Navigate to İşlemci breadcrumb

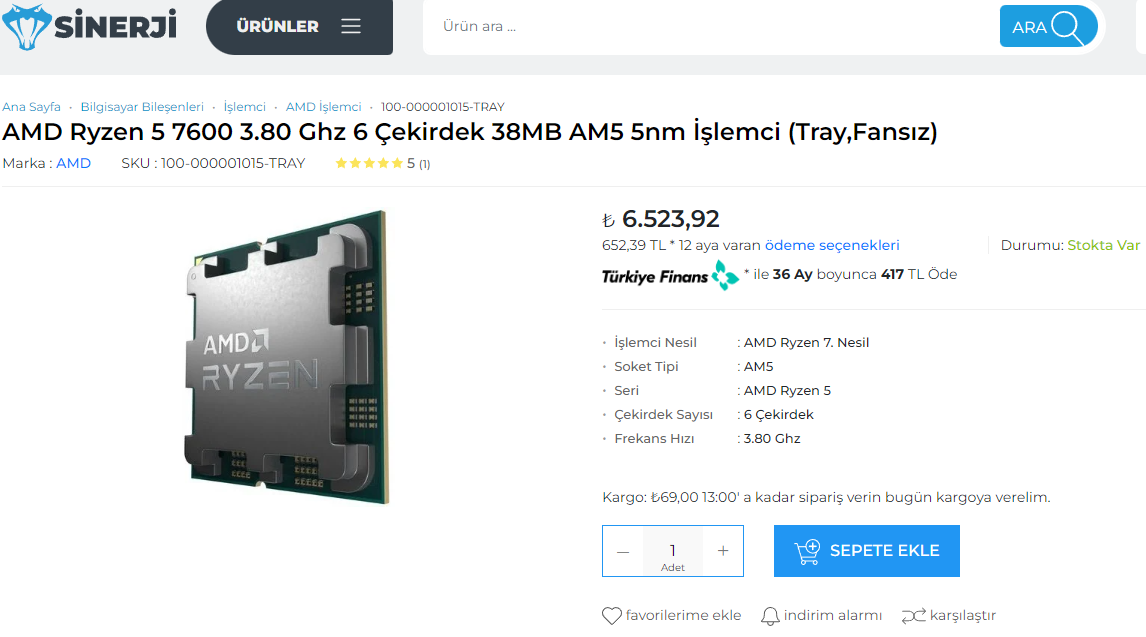click(244, 107)
